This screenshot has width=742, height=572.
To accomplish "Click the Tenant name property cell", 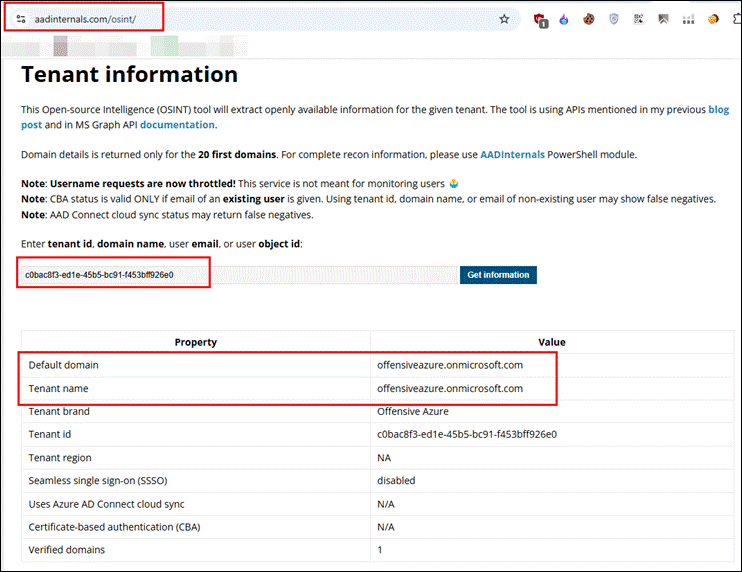I will coord(195,388).
